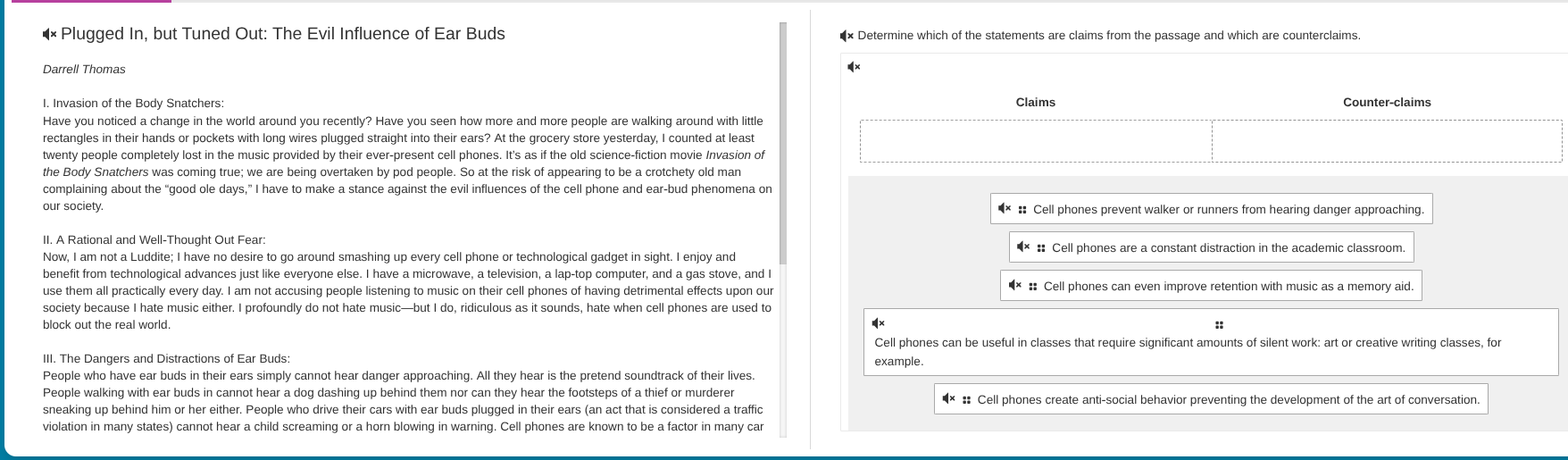This screenshot has height=460, width=1568.
Task: Play audio for 'hearing danger approaching' statement
Action: pos(1005,209)
